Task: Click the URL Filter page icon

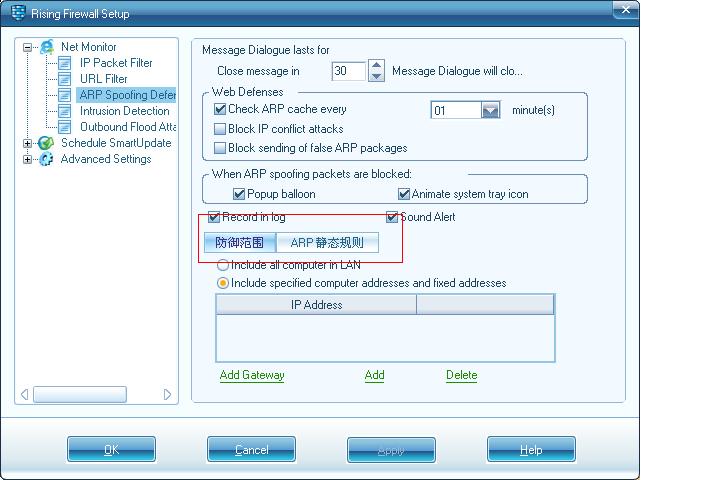Action: click(x=64, y=79)
